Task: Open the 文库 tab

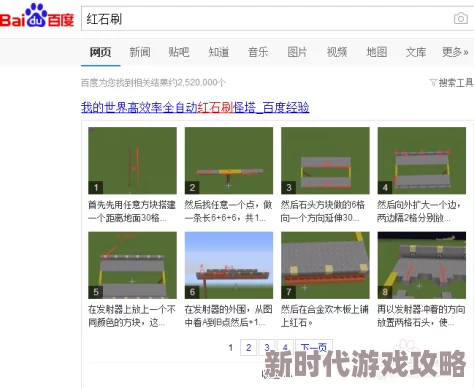Action: (416, 52)
